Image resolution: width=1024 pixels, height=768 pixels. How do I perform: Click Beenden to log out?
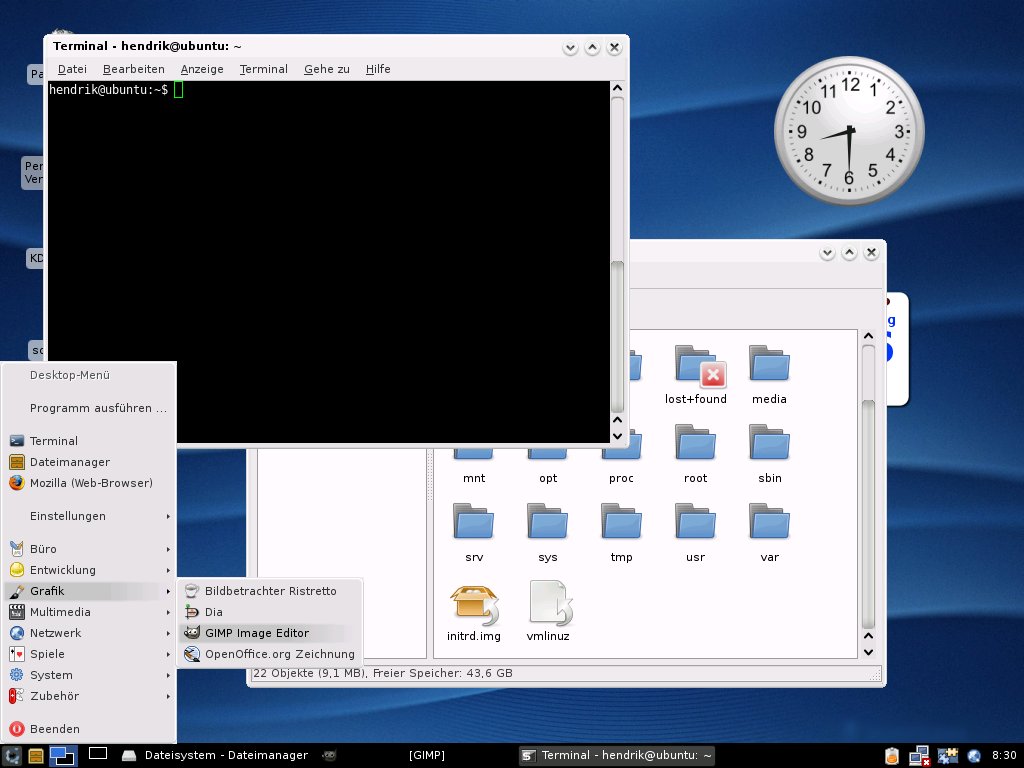89,729
